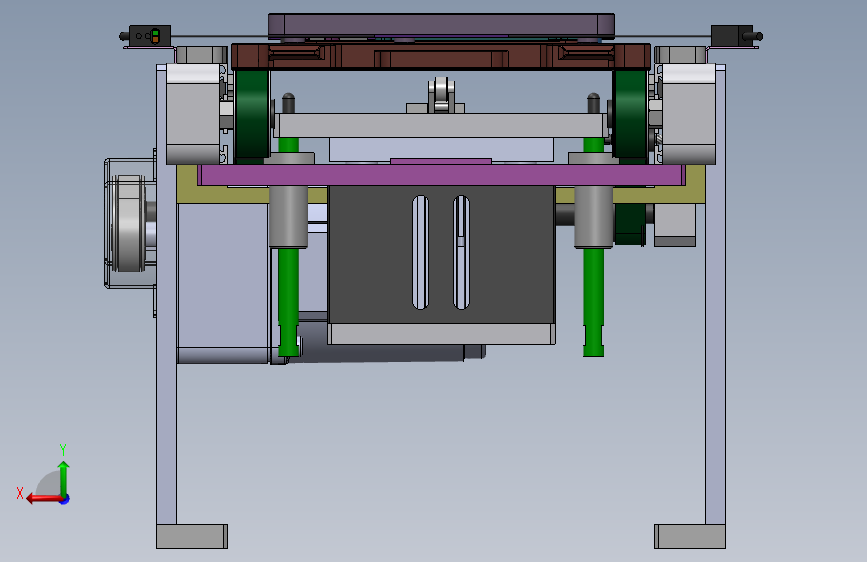Select the left gray foot pad of the frame

[x=192, y=537]
